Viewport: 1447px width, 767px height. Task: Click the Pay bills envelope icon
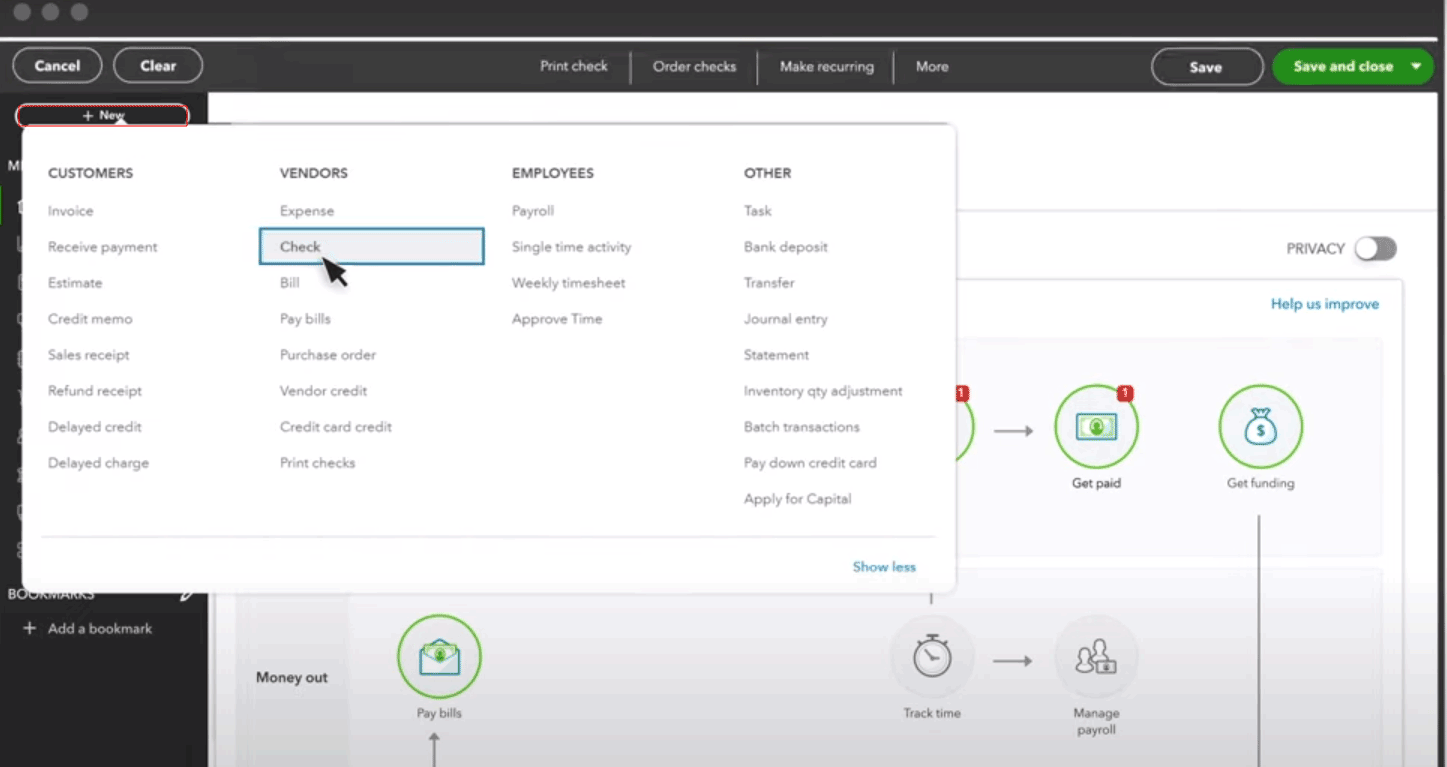coord(439,656)
